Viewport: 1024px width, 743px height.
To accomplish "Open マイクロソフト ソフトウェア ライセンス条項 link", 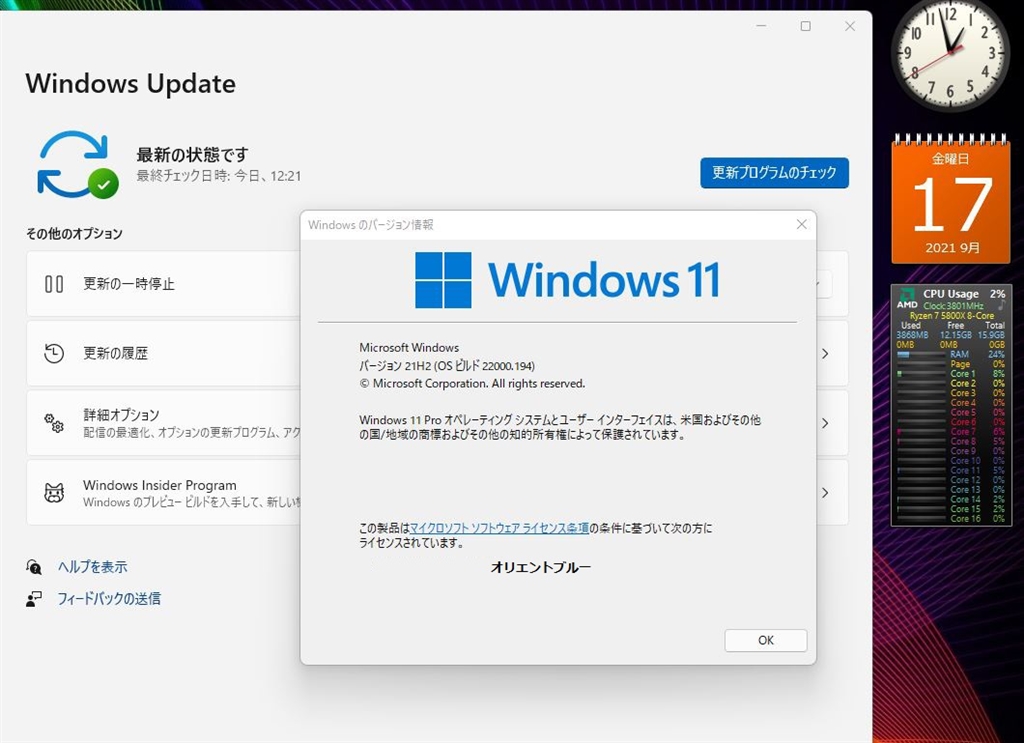I will [500, 528].
